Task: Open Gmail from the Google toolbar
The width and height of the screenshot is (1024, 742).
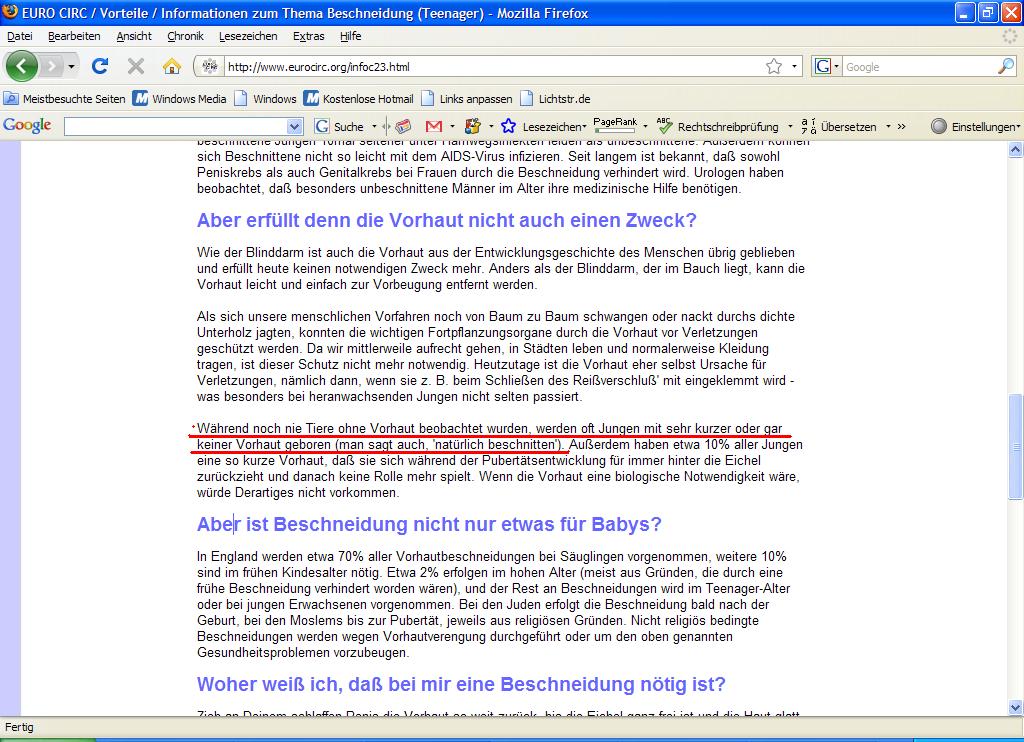Action: [434, 127]
